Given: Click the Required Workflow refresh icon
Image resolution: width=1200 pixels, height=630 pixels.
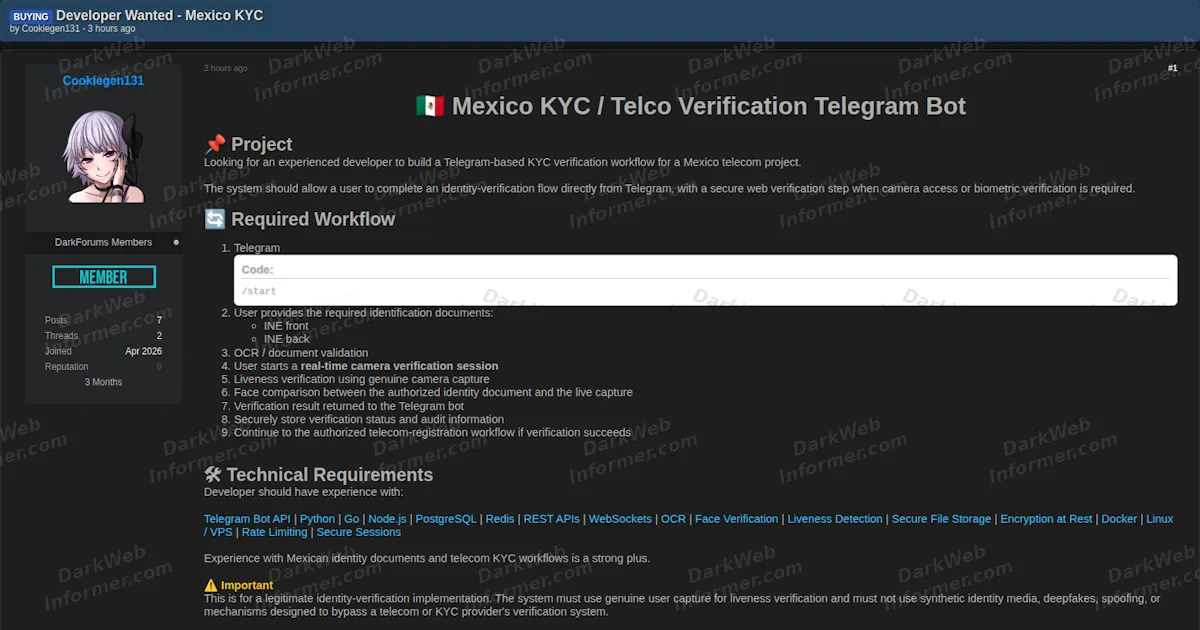Looking at the screenshot, I should coord(215,219).
